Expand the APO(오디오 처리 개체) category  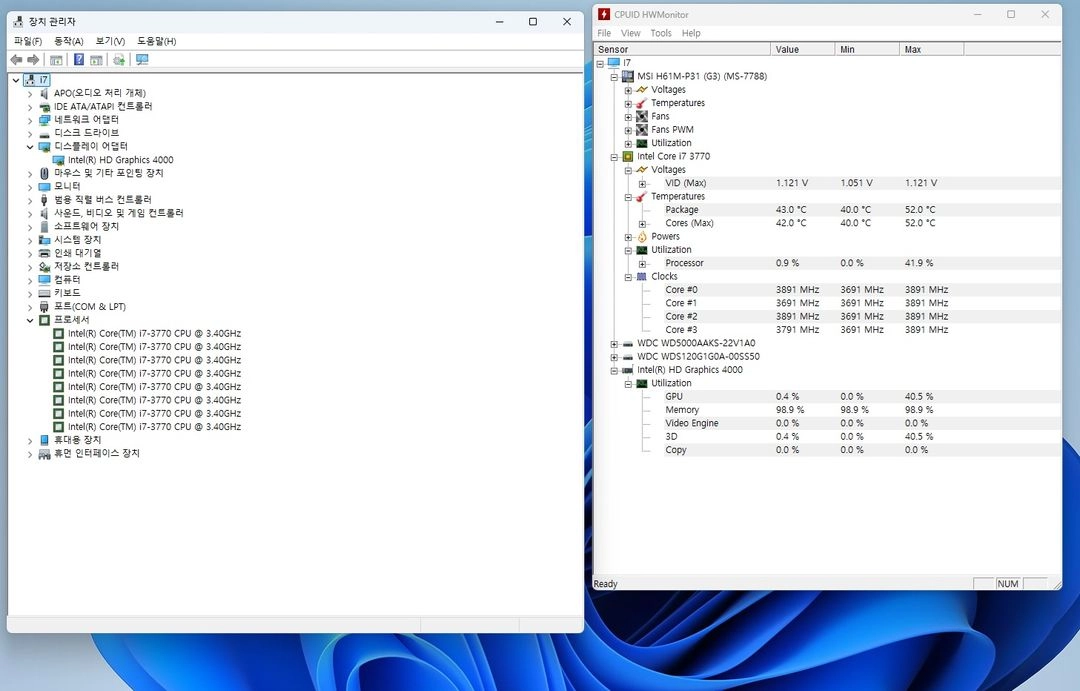click(x=30, y=94)
